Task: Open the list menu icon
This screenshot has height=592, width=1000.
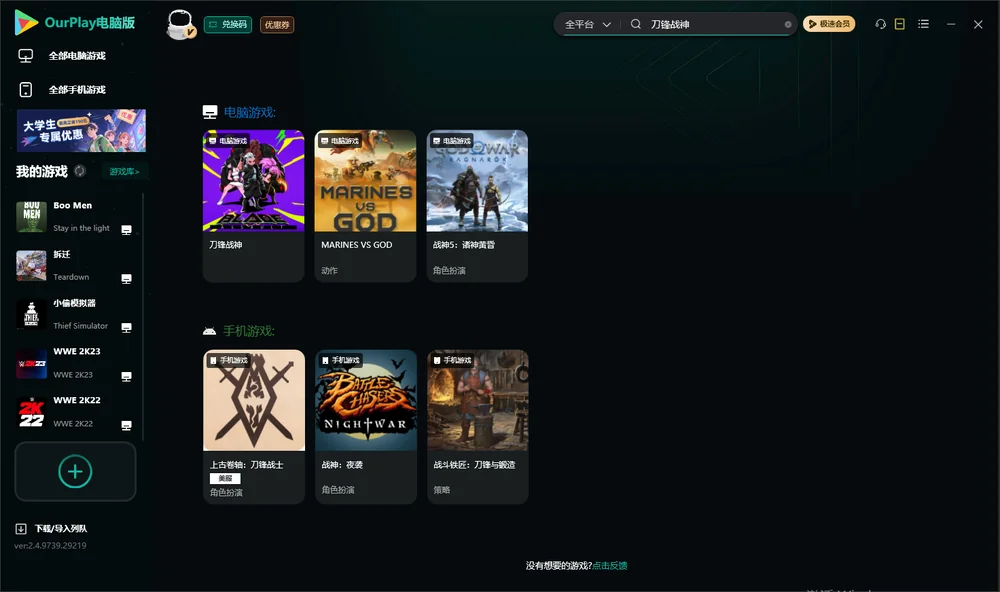Action: pos(923,24)
